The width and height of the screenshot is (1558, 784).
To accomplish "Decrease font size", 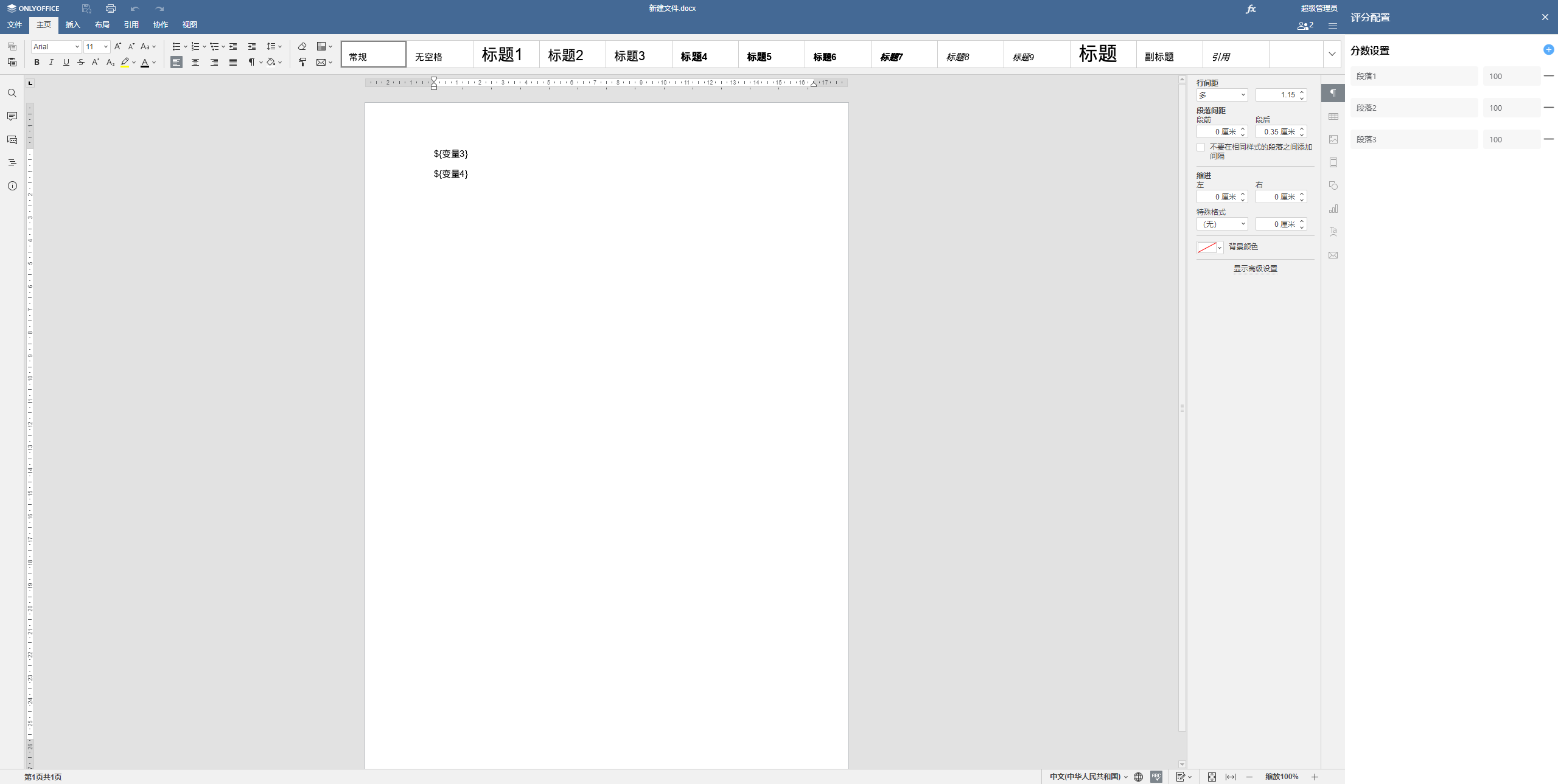I will point(131,46).
